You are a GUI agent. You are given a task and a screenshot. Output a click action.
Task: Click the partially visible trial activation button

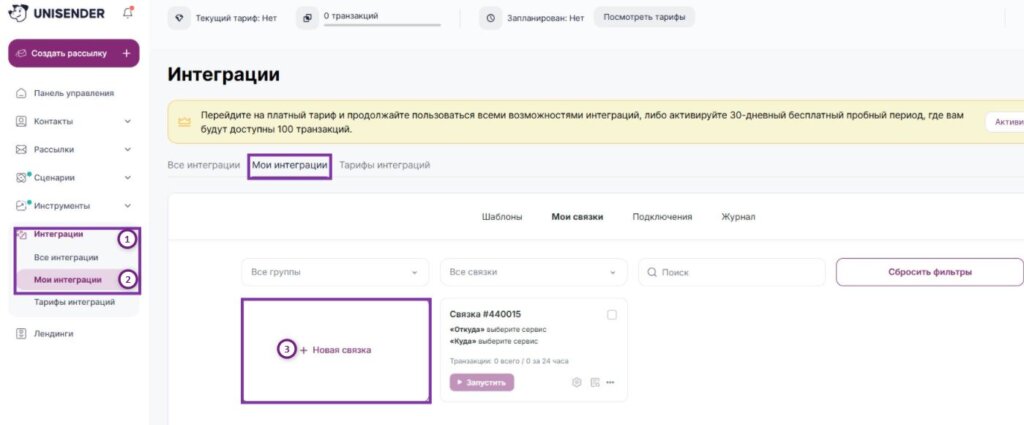click(1004, 122)
